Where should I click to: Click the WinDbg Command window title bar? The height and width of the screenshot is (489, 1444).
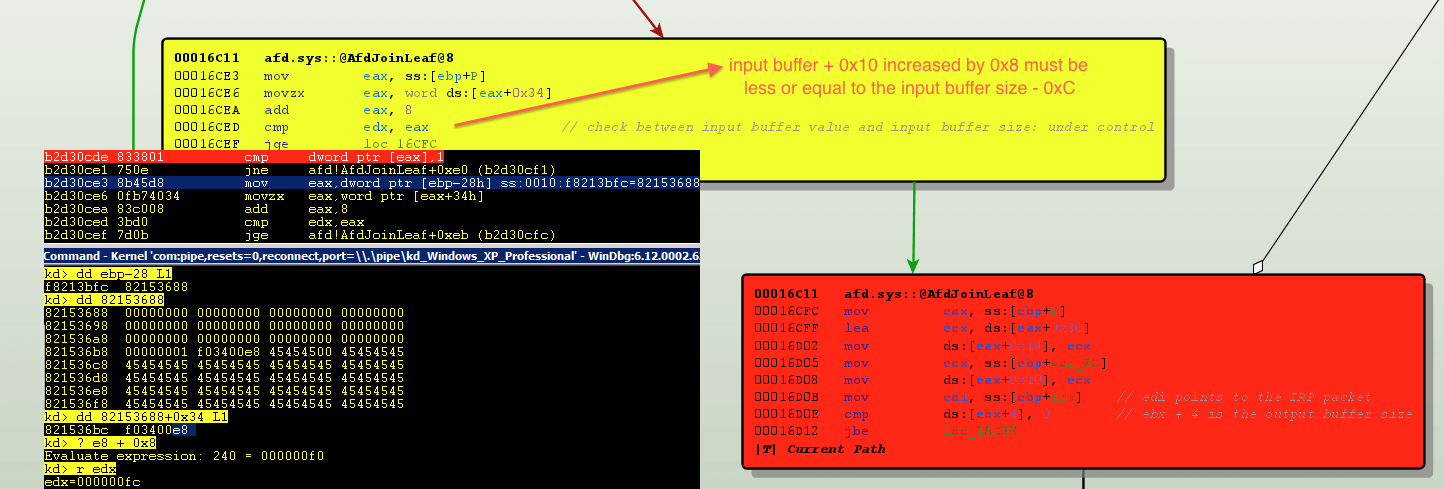coord(372,256)
